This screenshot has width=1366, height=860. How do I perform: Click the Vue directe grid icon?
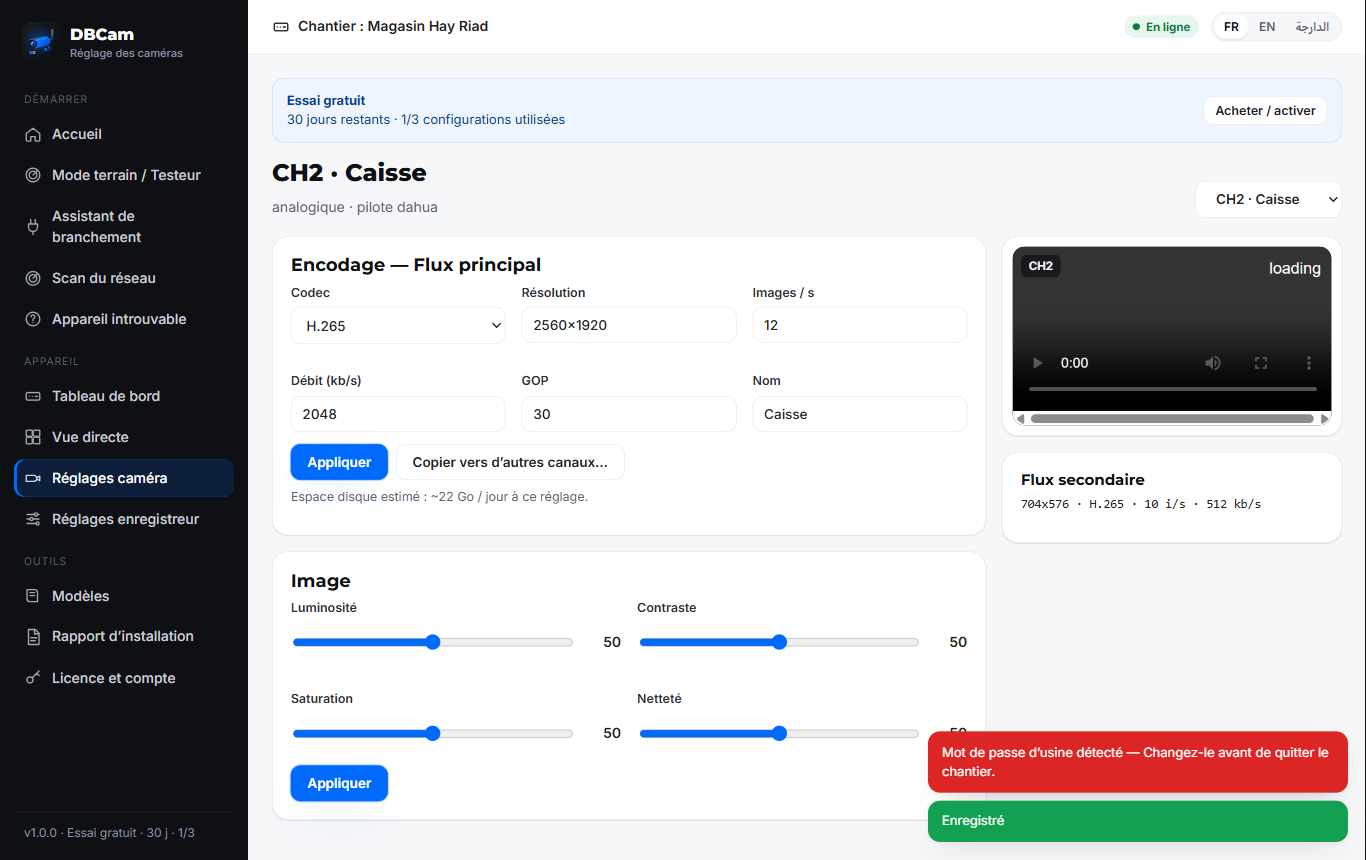pos(33,438)
